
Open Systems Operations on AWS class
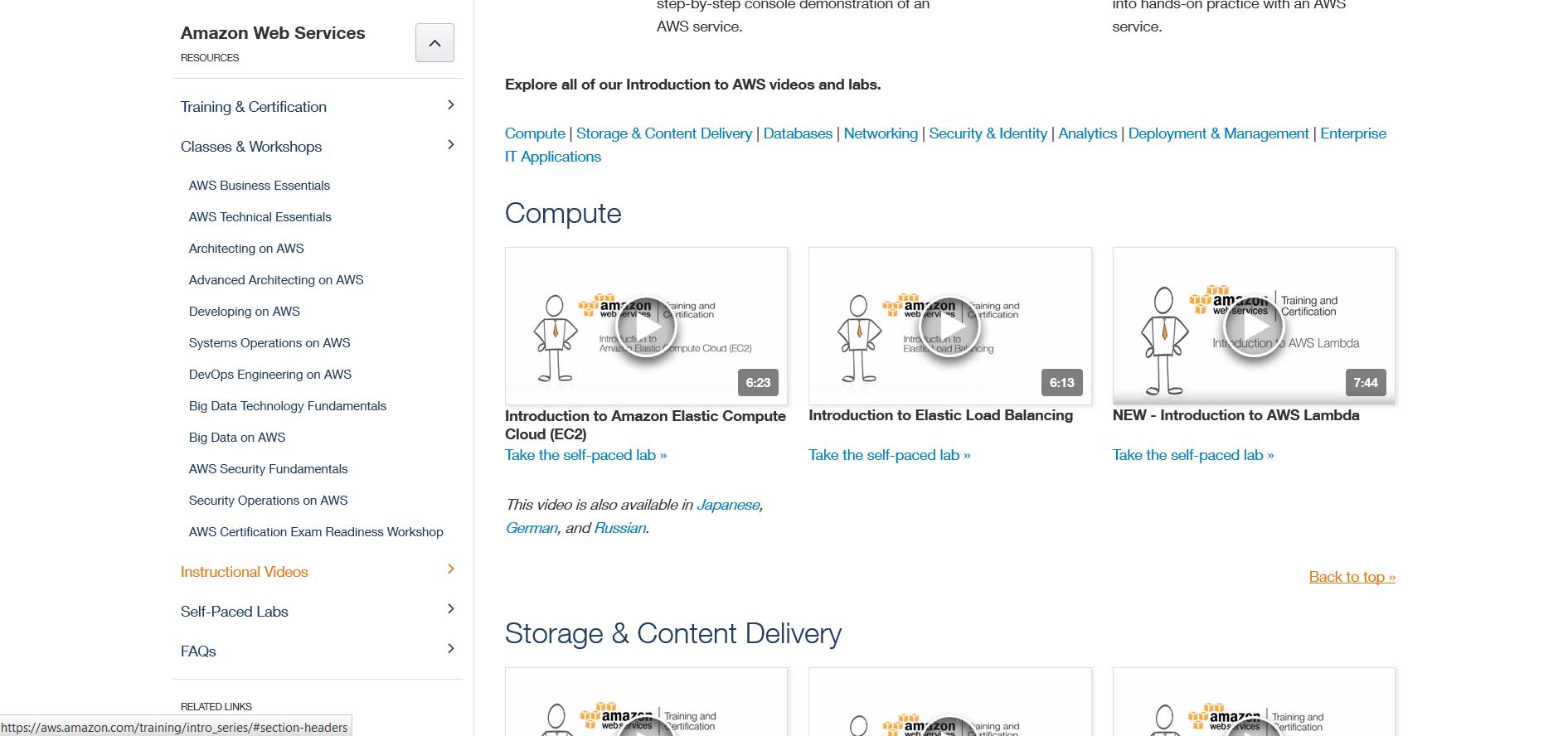(269, 343)
